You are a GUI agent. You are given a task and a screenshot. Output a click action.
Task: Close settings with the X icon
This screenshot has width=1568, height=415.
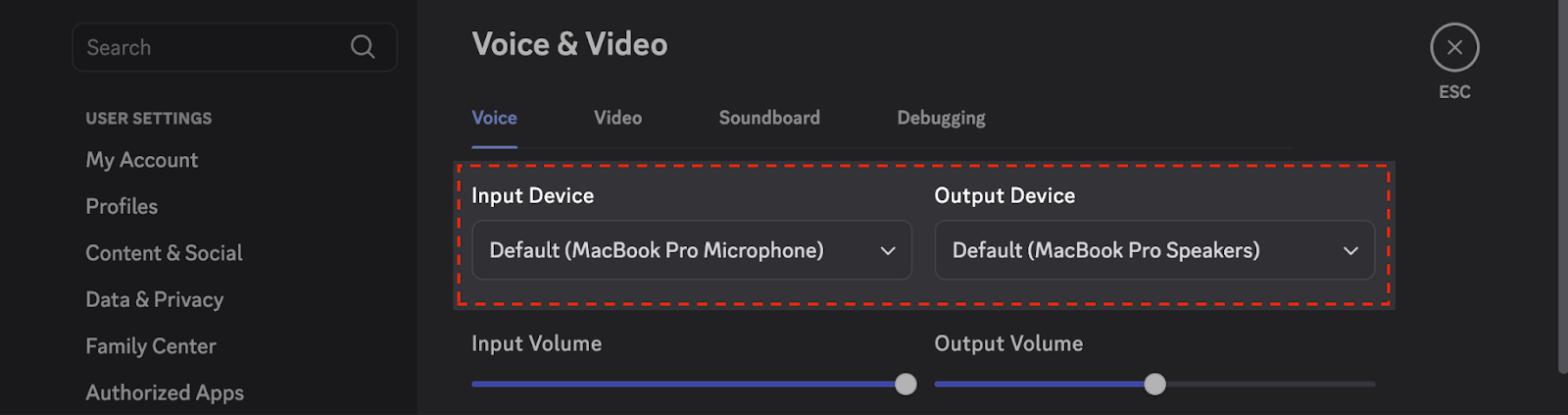1454,47
